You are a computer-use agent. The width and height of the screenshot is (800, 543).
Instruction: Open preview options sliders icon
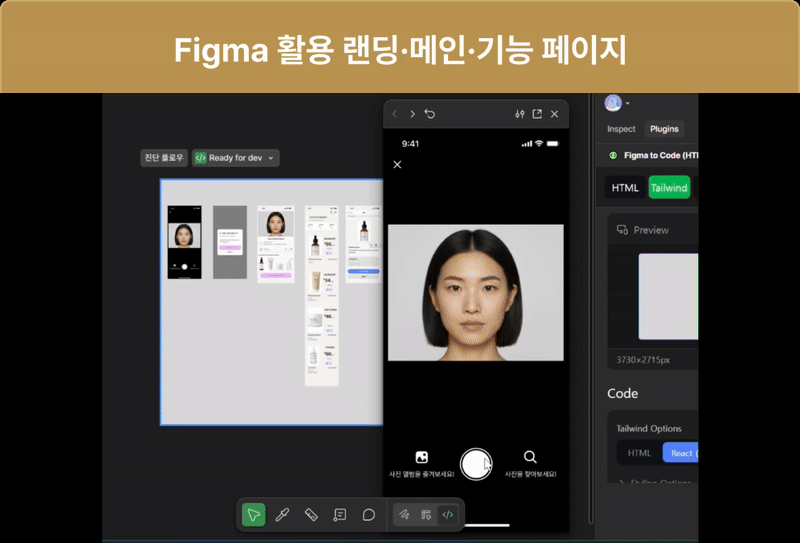click(519, 114)
